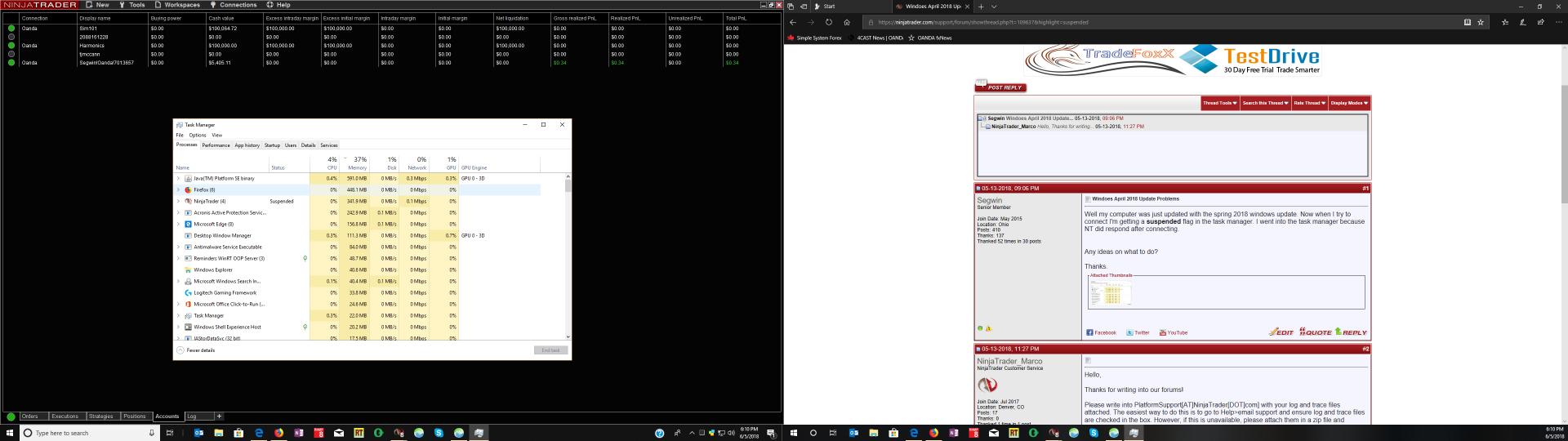
Task: Select the Positions tab
Action: [135, 416]
